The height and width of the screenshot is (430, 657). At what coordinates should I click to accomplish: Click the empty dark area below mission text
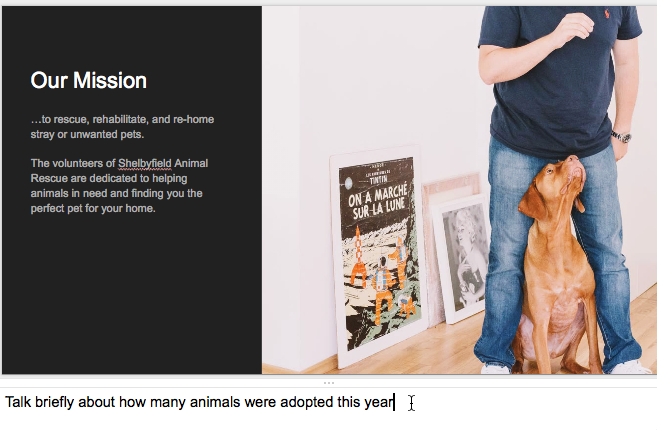pos(132,293)
